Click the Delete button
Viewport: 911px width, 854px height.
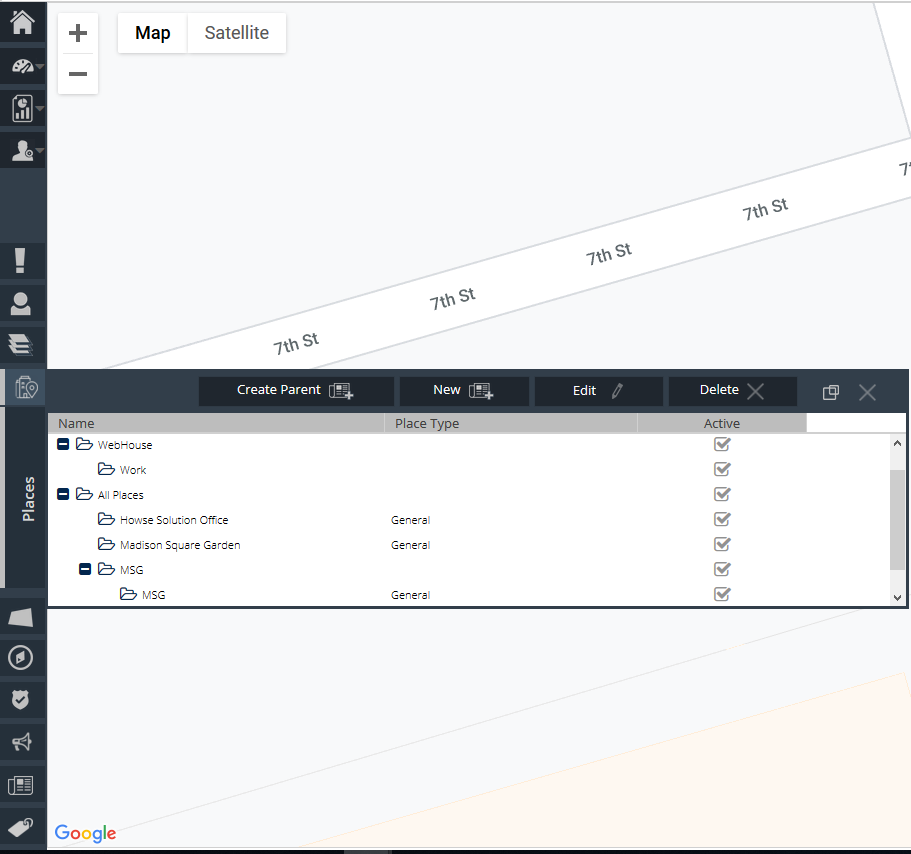tap(733, 391)
